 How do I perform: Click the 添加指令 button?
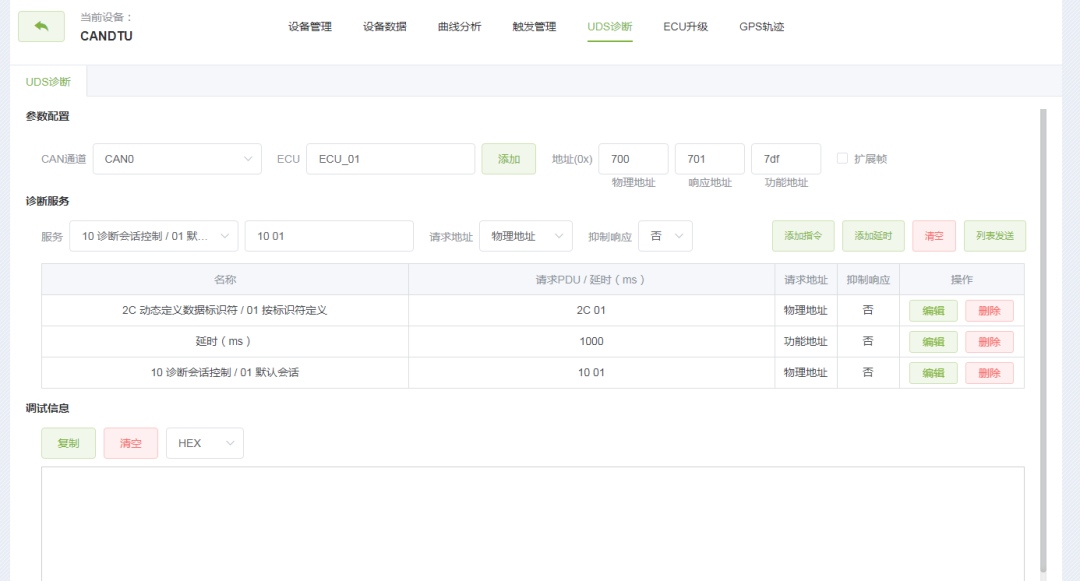coord(803,236)
